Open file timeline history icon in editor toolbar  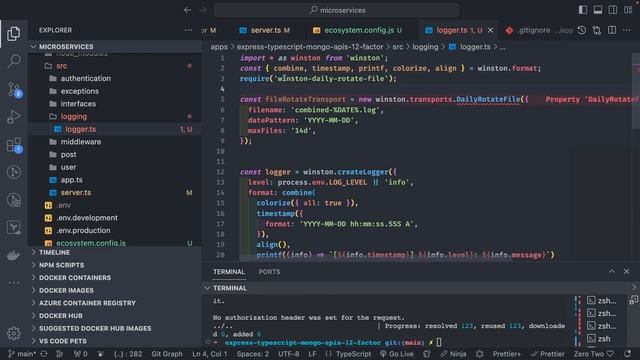click(x=582, y=30)
